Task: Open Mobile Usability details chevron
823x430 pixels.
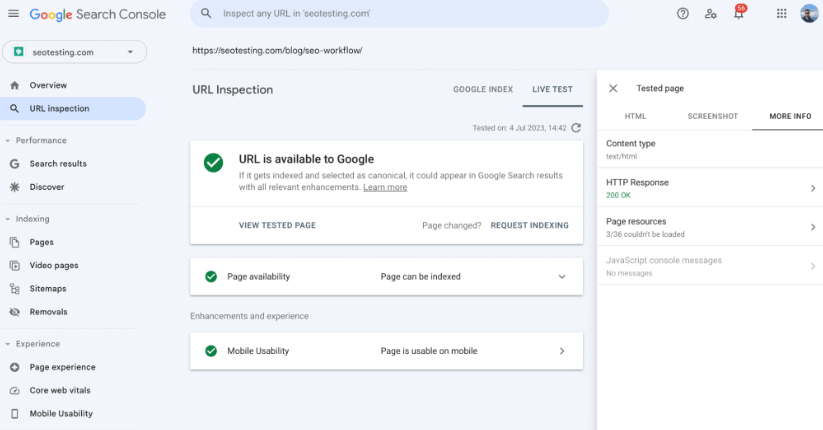Action: 562,351
